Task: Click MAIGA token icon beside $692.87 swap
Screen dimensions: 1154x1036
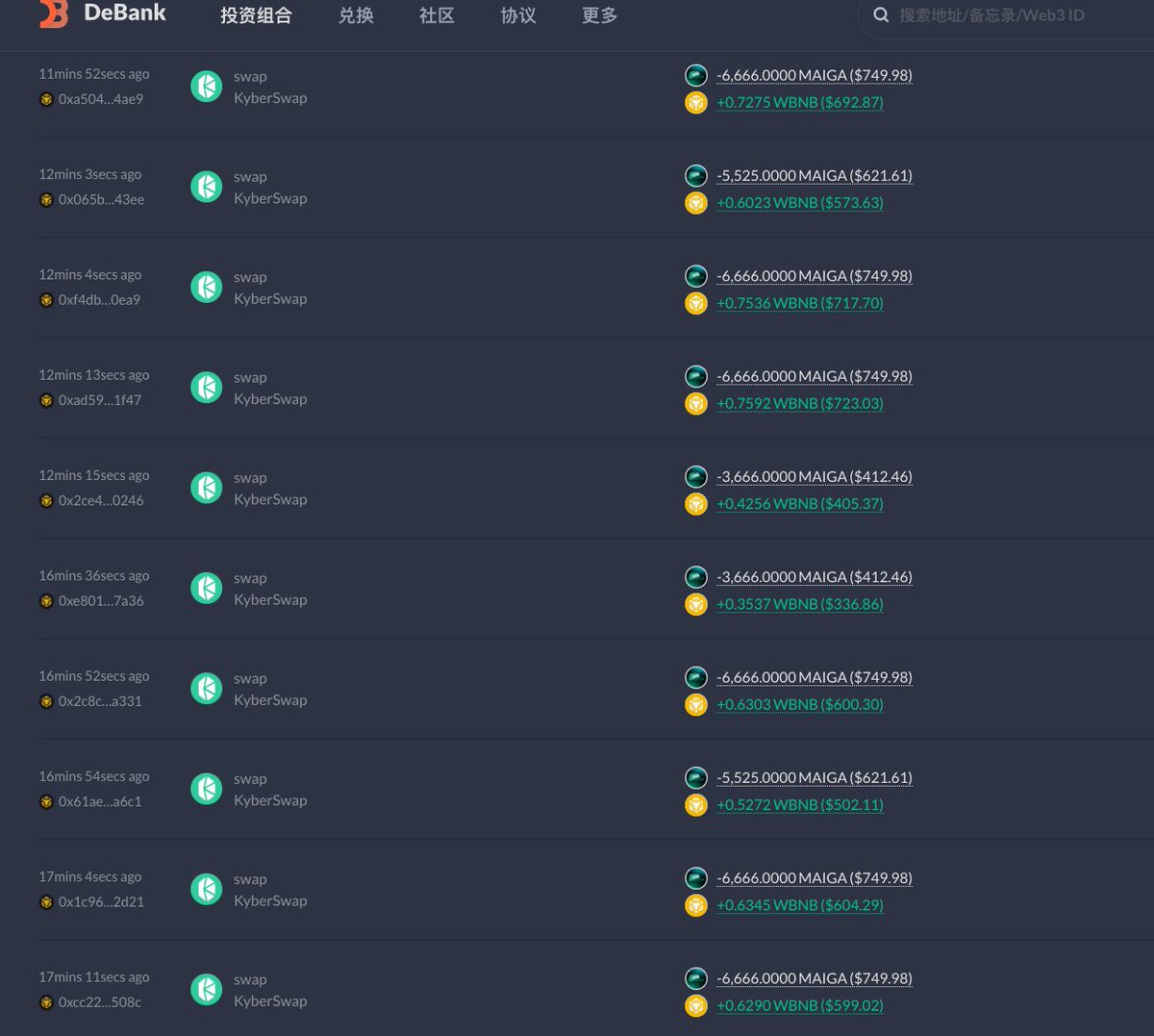Action: (696, 75)
